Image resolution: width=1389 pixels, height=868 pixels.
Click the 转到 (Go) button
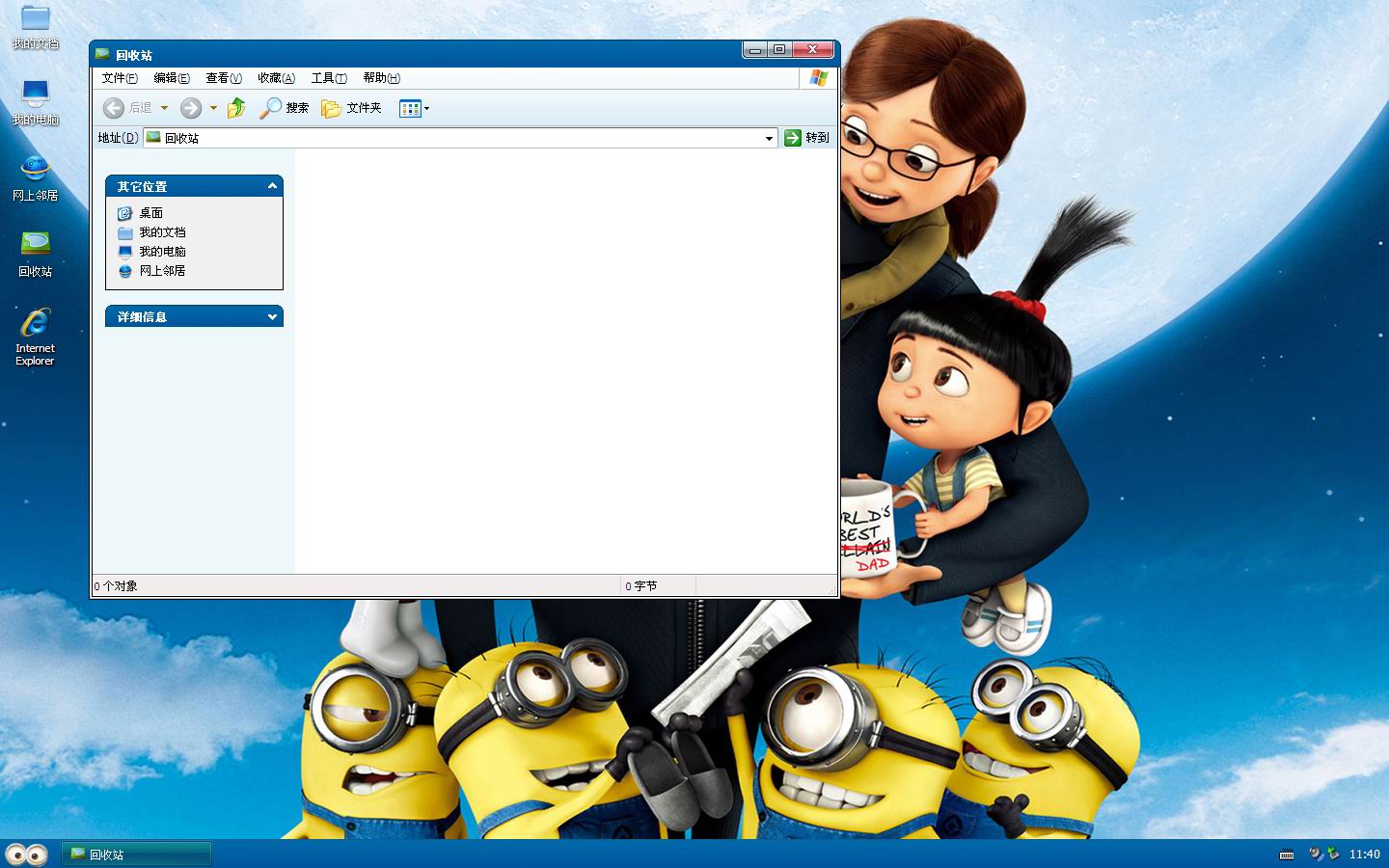coord(806,138)
